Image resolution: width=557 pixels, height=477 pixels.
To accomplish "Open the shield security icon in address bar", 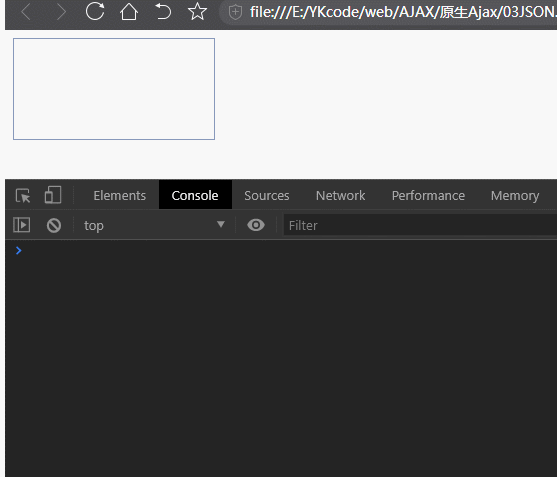I will click(235, 12).
